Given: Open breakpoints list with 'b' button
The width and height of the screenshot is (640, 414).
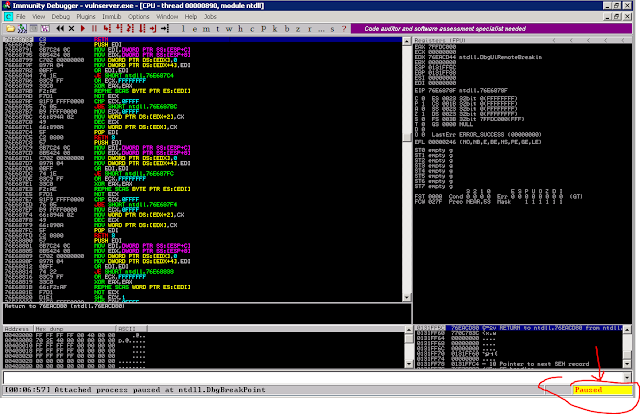Looking at the screenshot, I should coord(287,29).
